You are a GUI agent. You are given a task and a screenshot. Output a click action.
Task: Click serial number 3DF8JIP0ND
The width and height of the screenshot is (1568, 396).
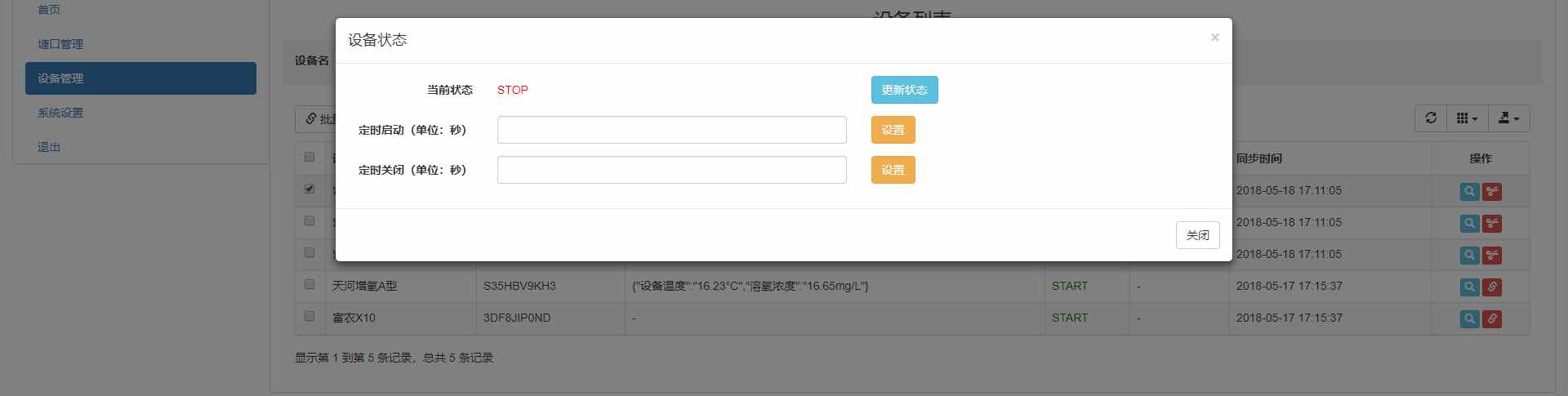pyautogui.click(x=517, y=318)
